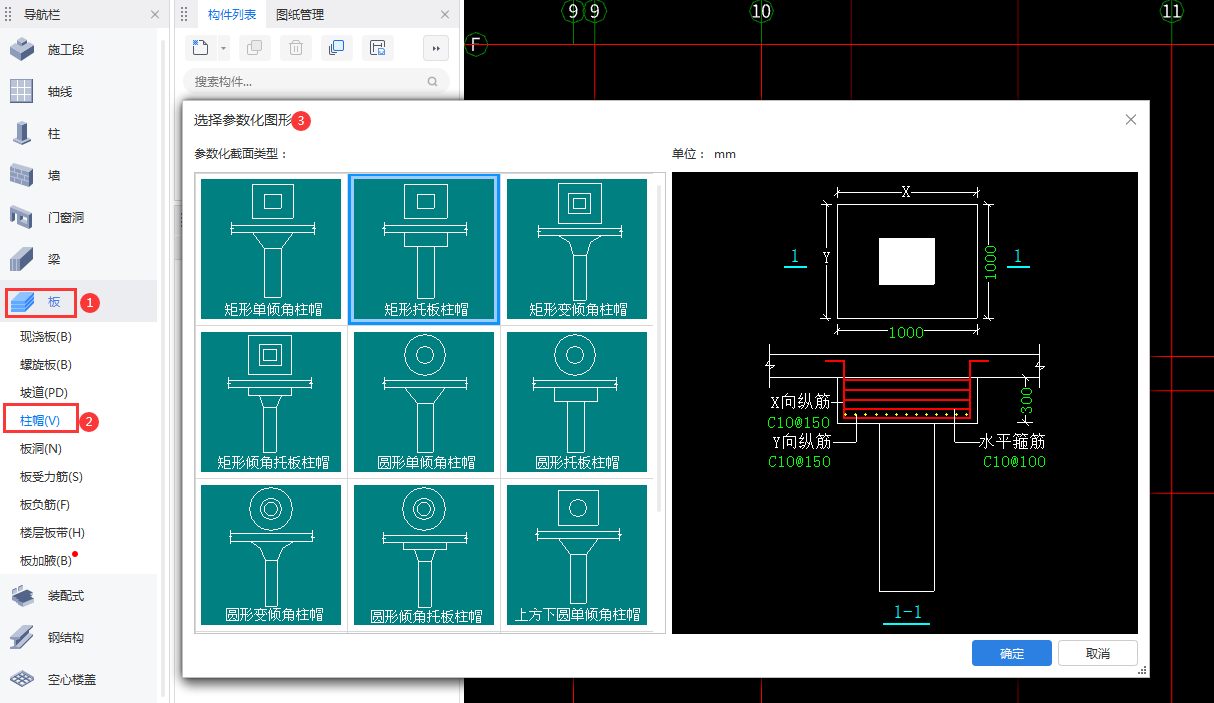Select 板受力筋(S) in the tree

pos(51,477)
